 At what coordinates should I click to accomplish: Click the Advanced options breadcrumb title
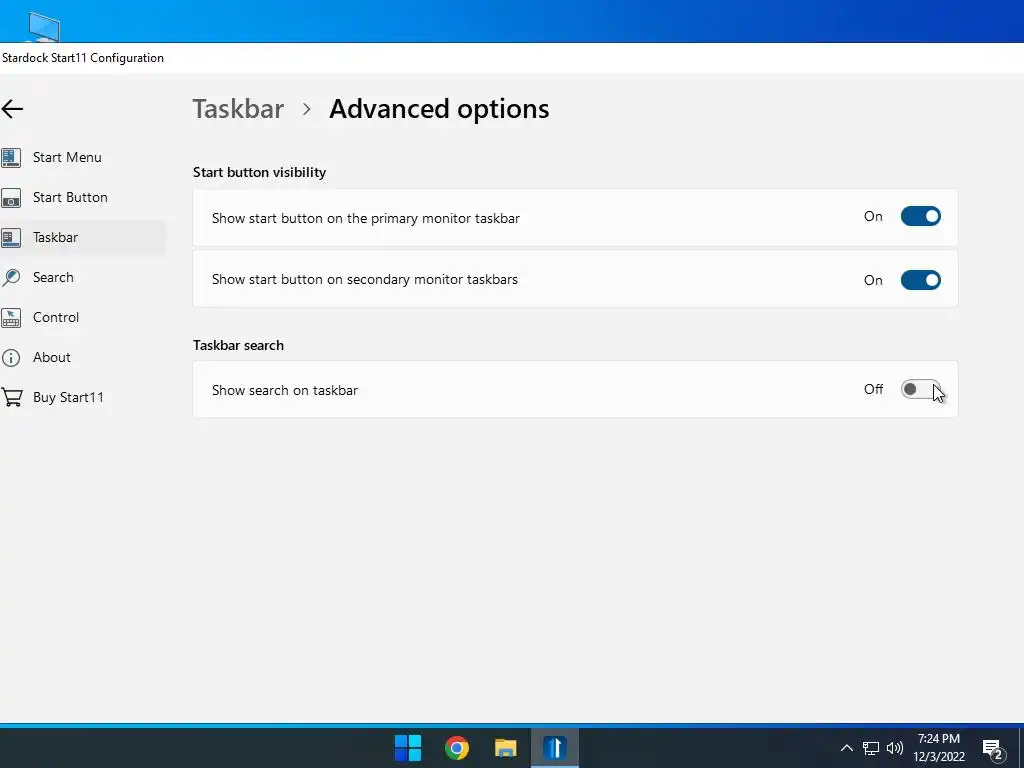point(439,109)
